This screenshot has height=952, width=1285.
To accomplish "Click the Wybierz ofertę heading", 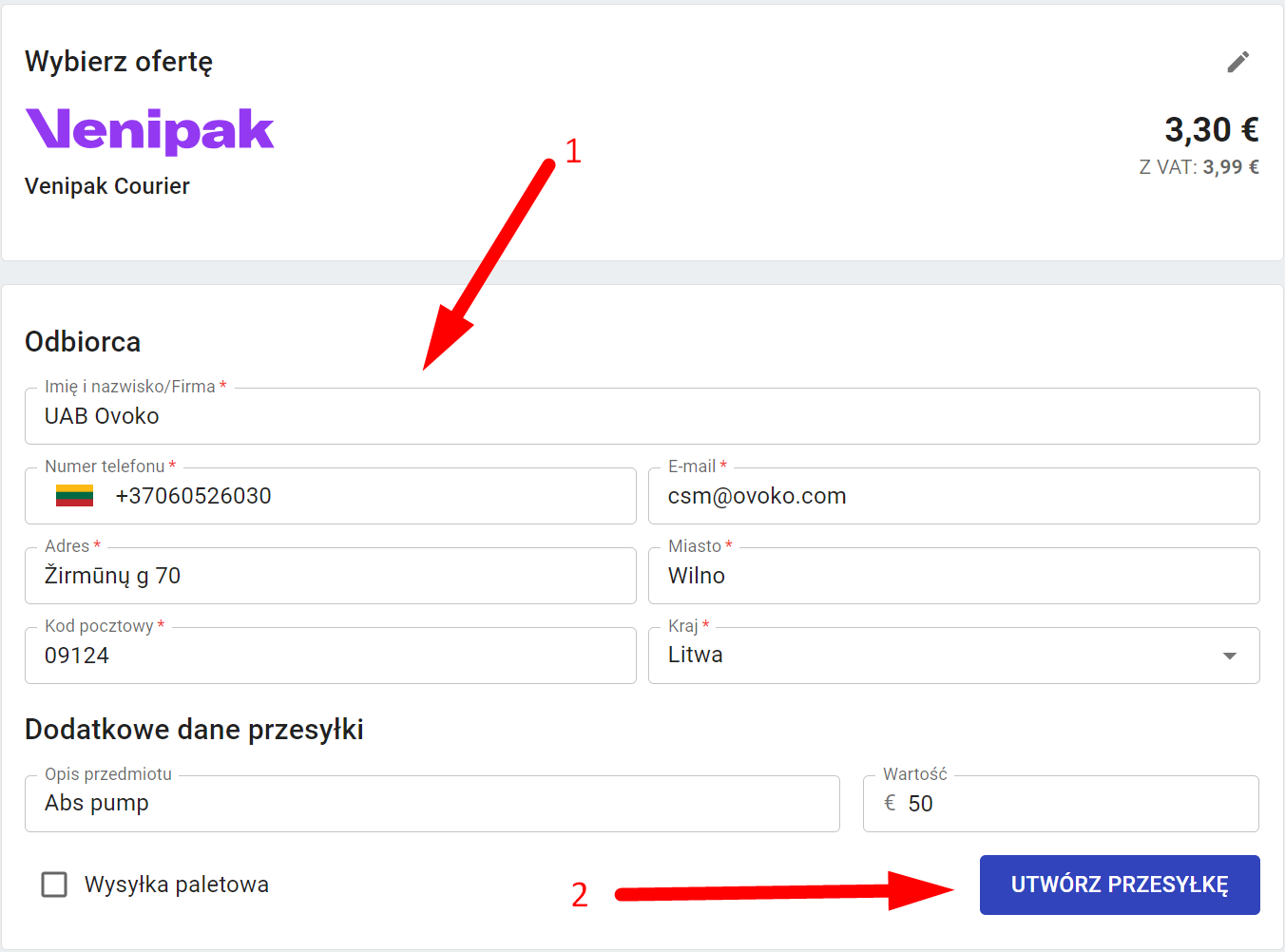I will (x=119, y=62).
